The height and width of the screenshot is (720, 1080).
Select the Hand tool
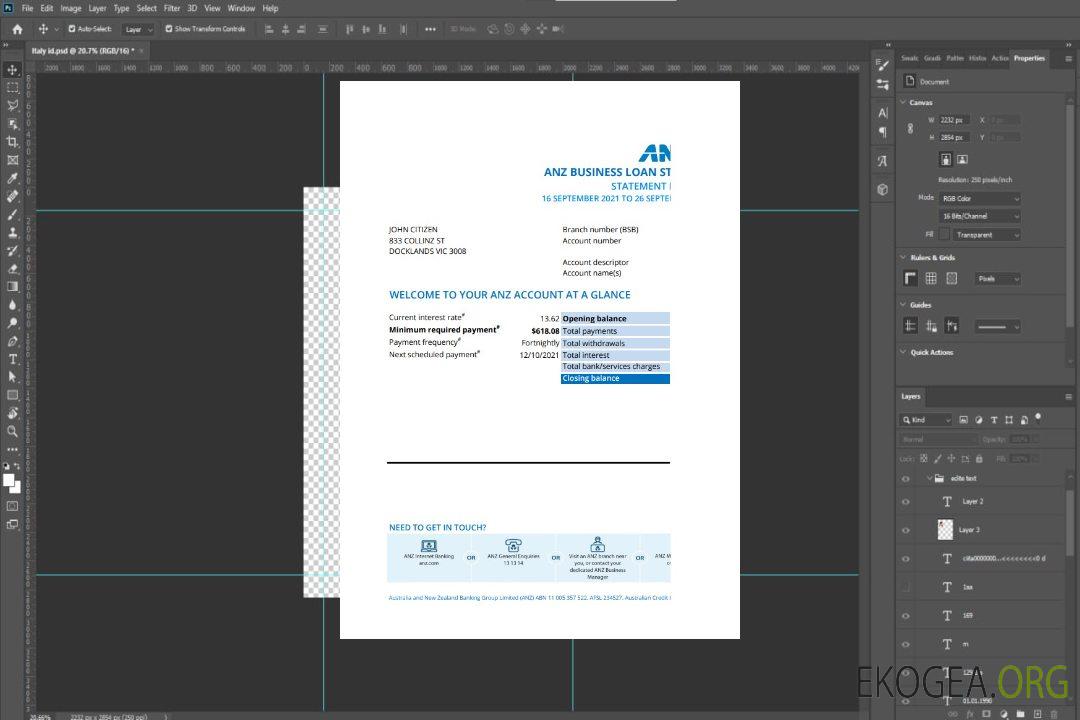tap(12, 413)
